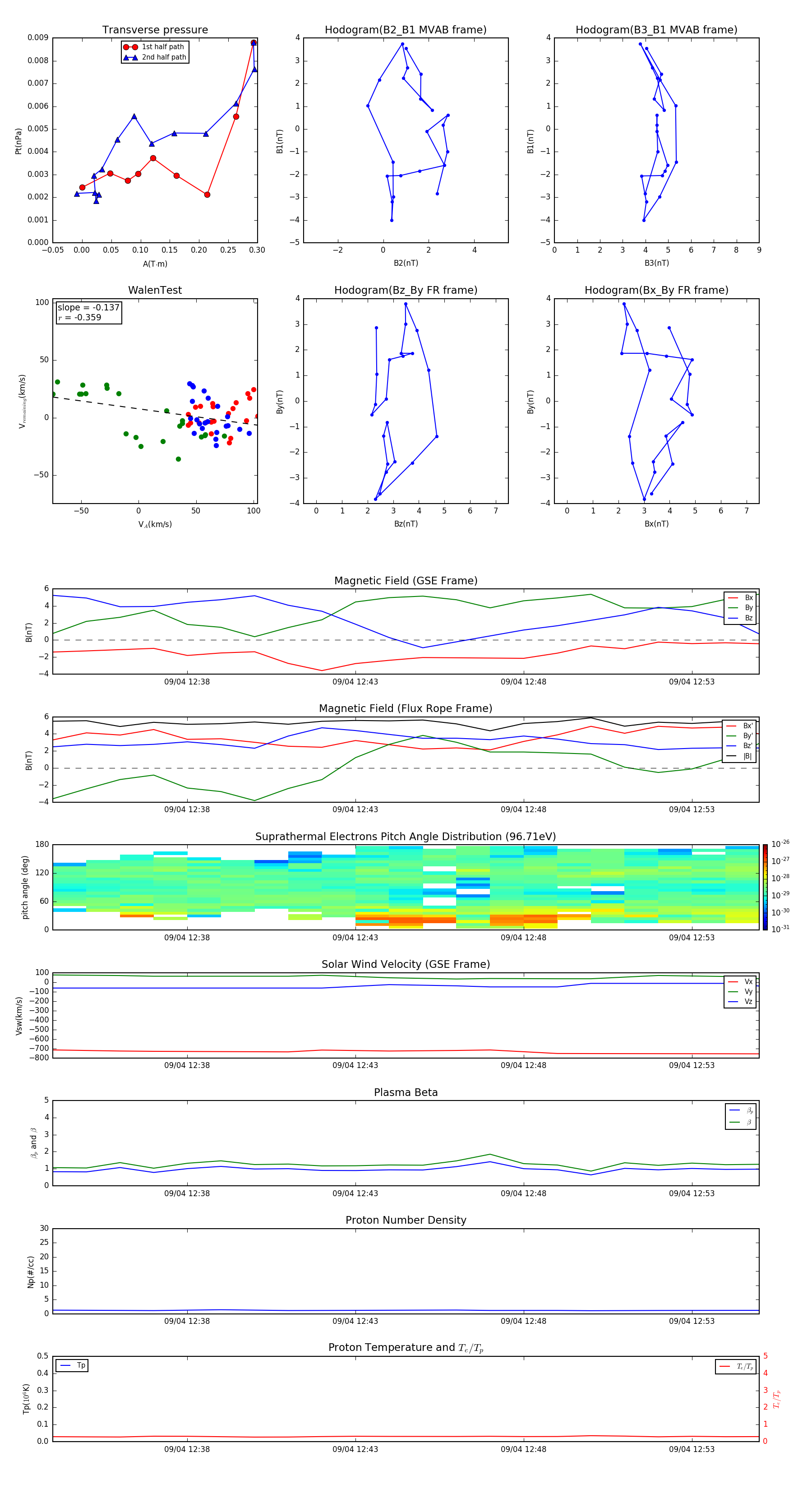This screenshot has width=812, height=1489.
Task: Select the "Bz'" flux rope legend entry
Action: [740, 746]
